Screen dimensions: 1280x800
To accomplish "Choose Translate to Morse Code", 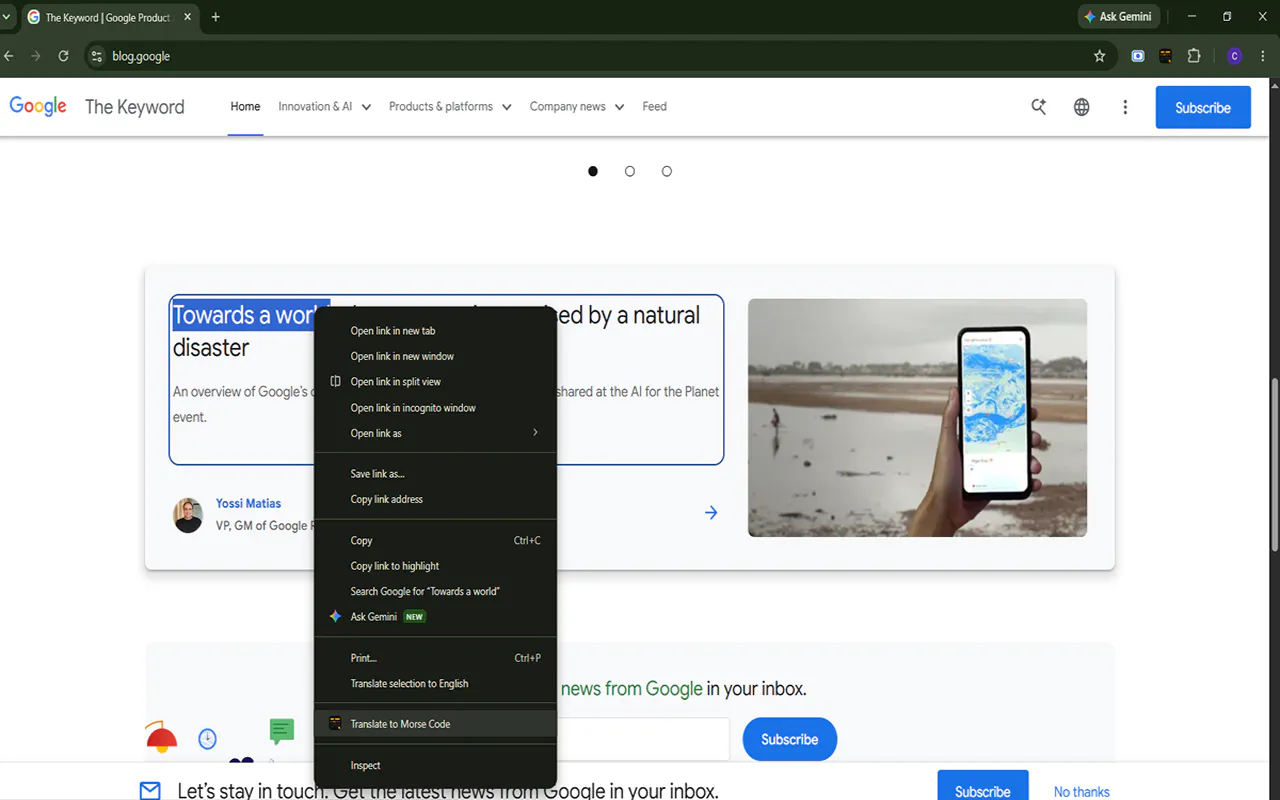I will 435,724.
